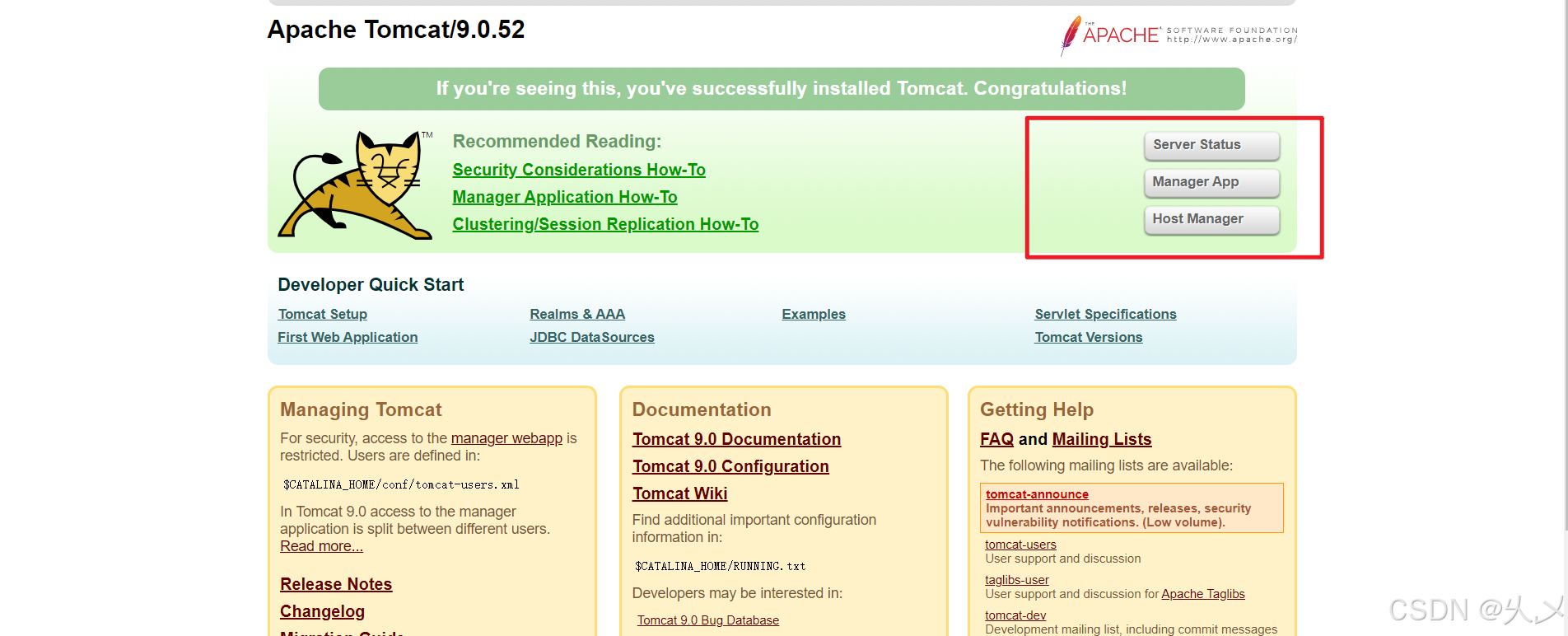Open Tomcat 9.0 Bug Database link

pos(708,620)
